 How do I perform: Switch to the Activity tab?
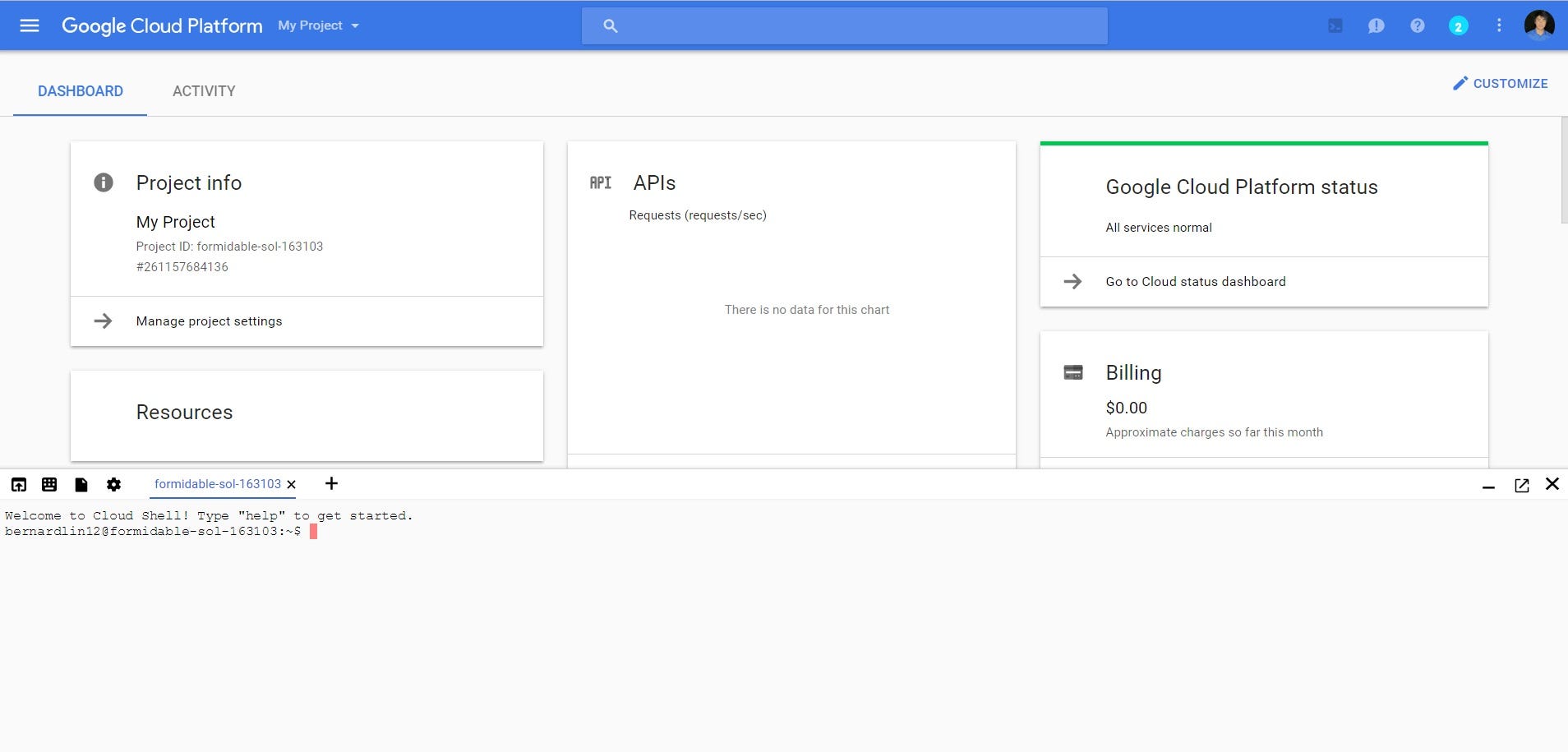pos(204,91)
